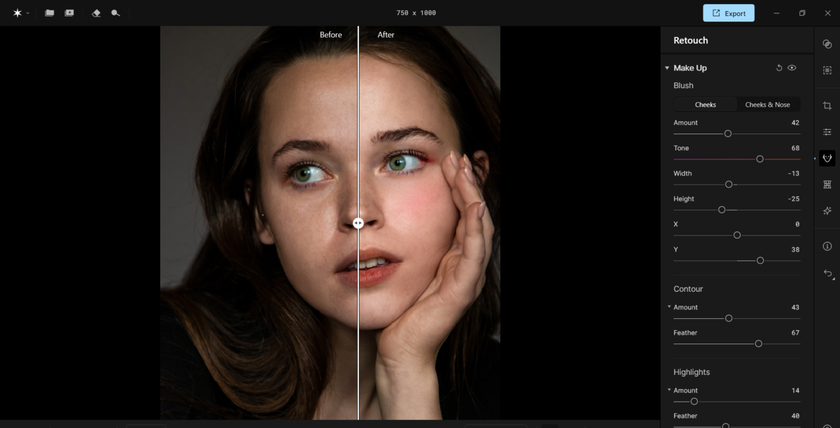Click the Blush Tone color slider handle
The image size is (840, 428).
[x=760, y=159]
